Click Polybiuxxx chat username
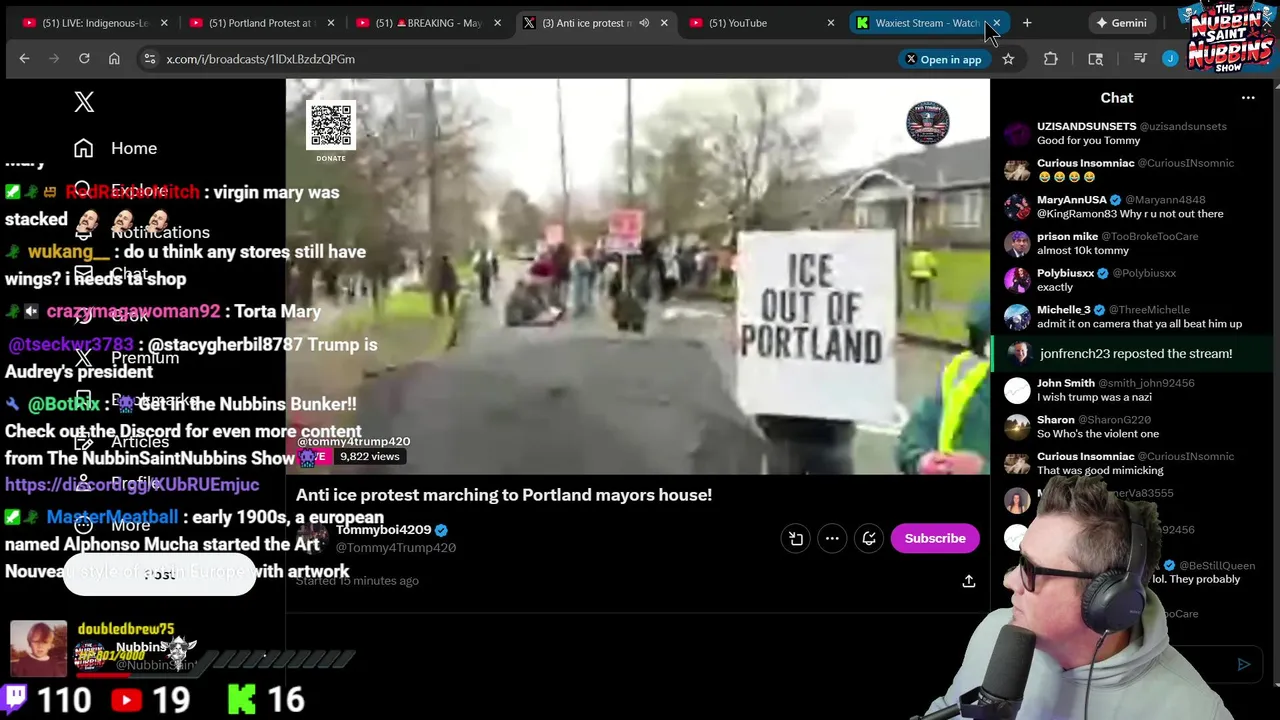1280x720 pixels. click(x=1065, y=273)
